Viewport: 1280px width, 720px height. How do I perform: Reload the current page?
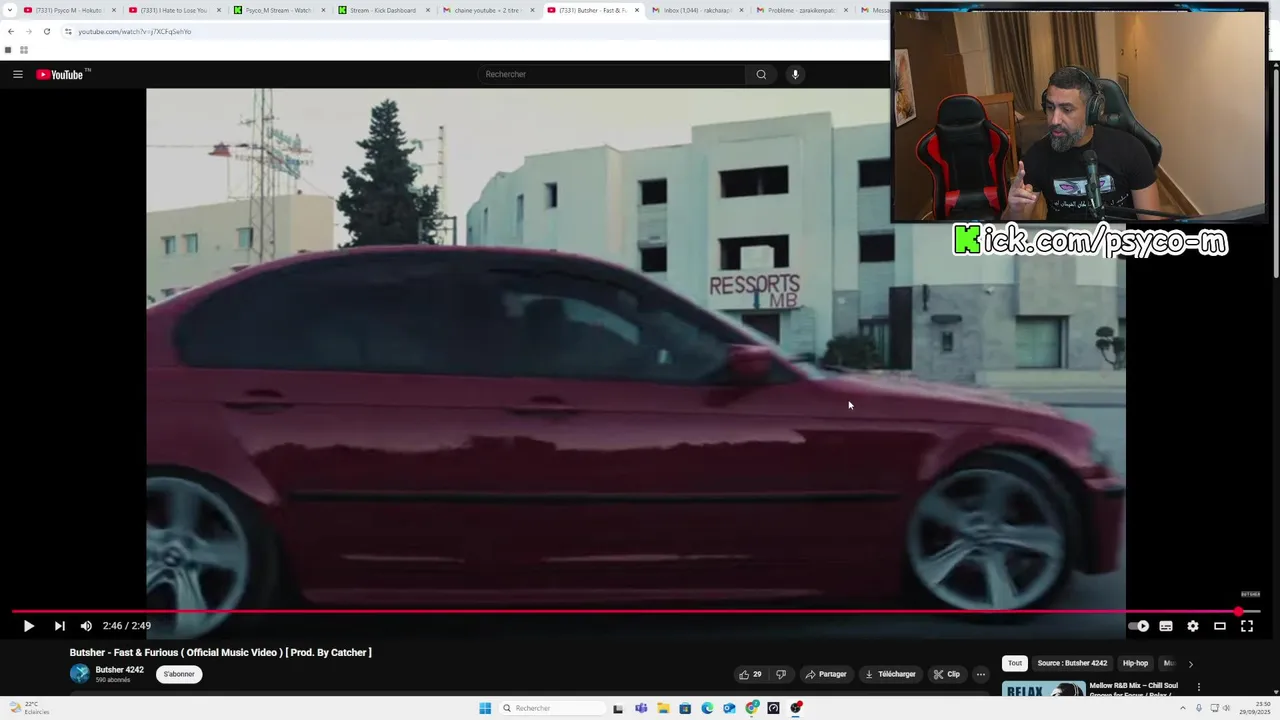[x=46, y=32]
